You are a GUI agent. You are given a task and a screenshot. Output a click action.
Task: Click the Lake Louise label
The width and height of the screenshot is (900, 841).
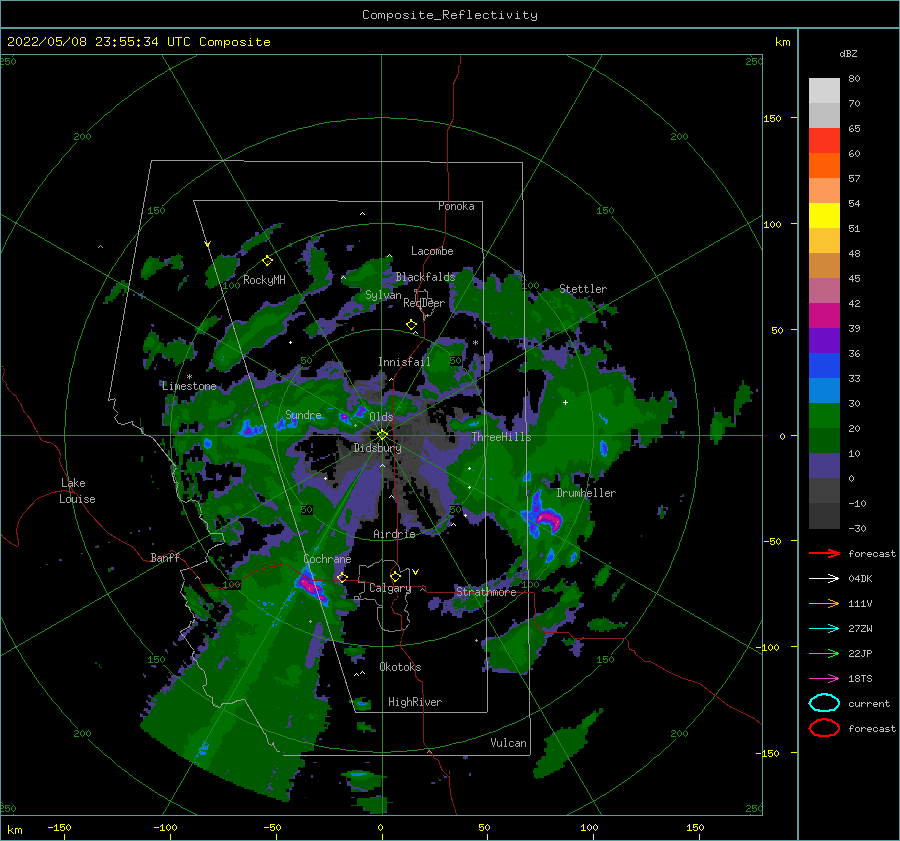[77, 491]
